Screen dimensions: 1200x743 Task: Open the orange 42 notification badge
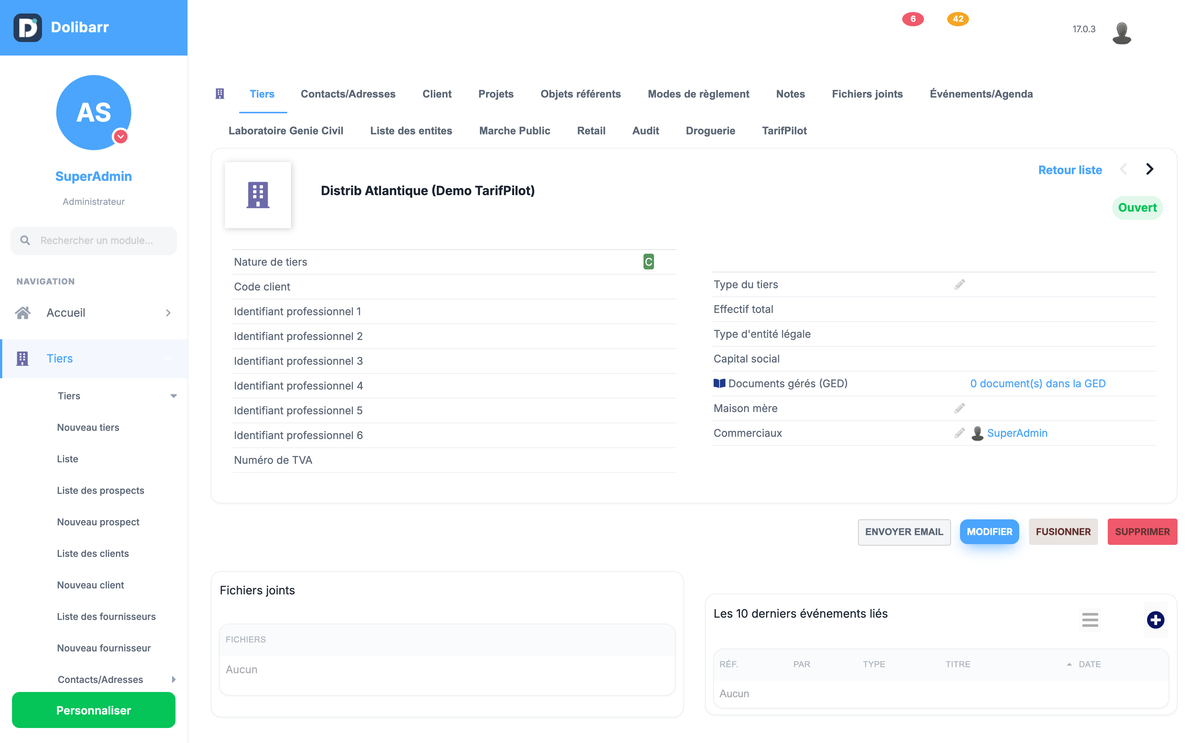pos(958,19)
